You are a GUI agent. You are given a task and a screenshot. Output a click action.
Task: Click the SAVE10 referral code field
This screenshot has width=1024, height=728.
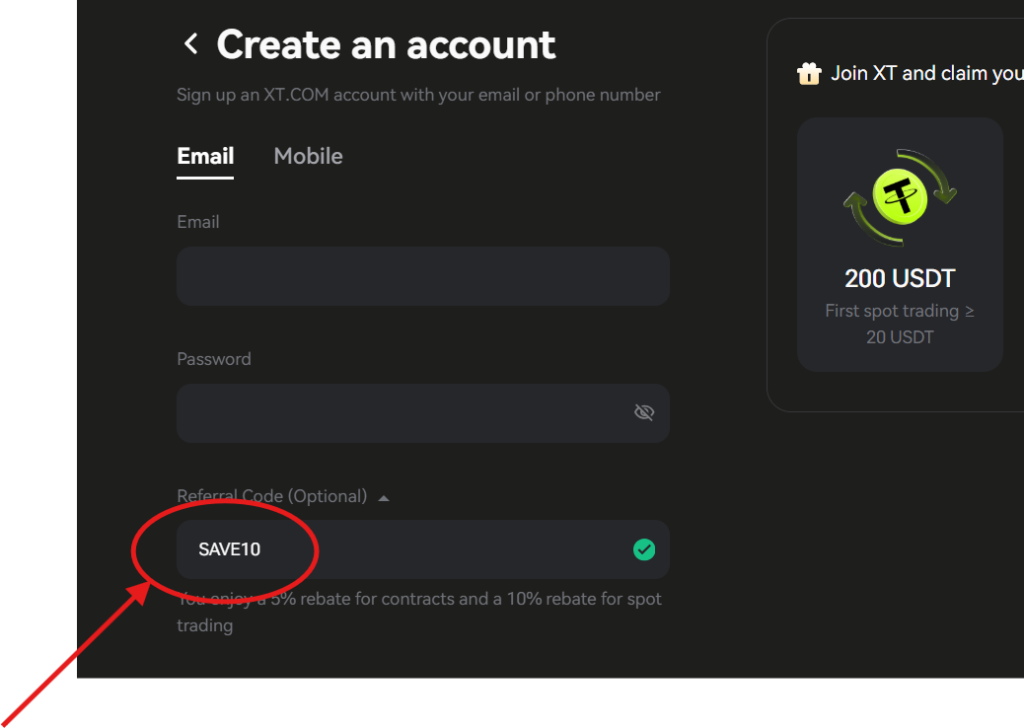(422, 549)
